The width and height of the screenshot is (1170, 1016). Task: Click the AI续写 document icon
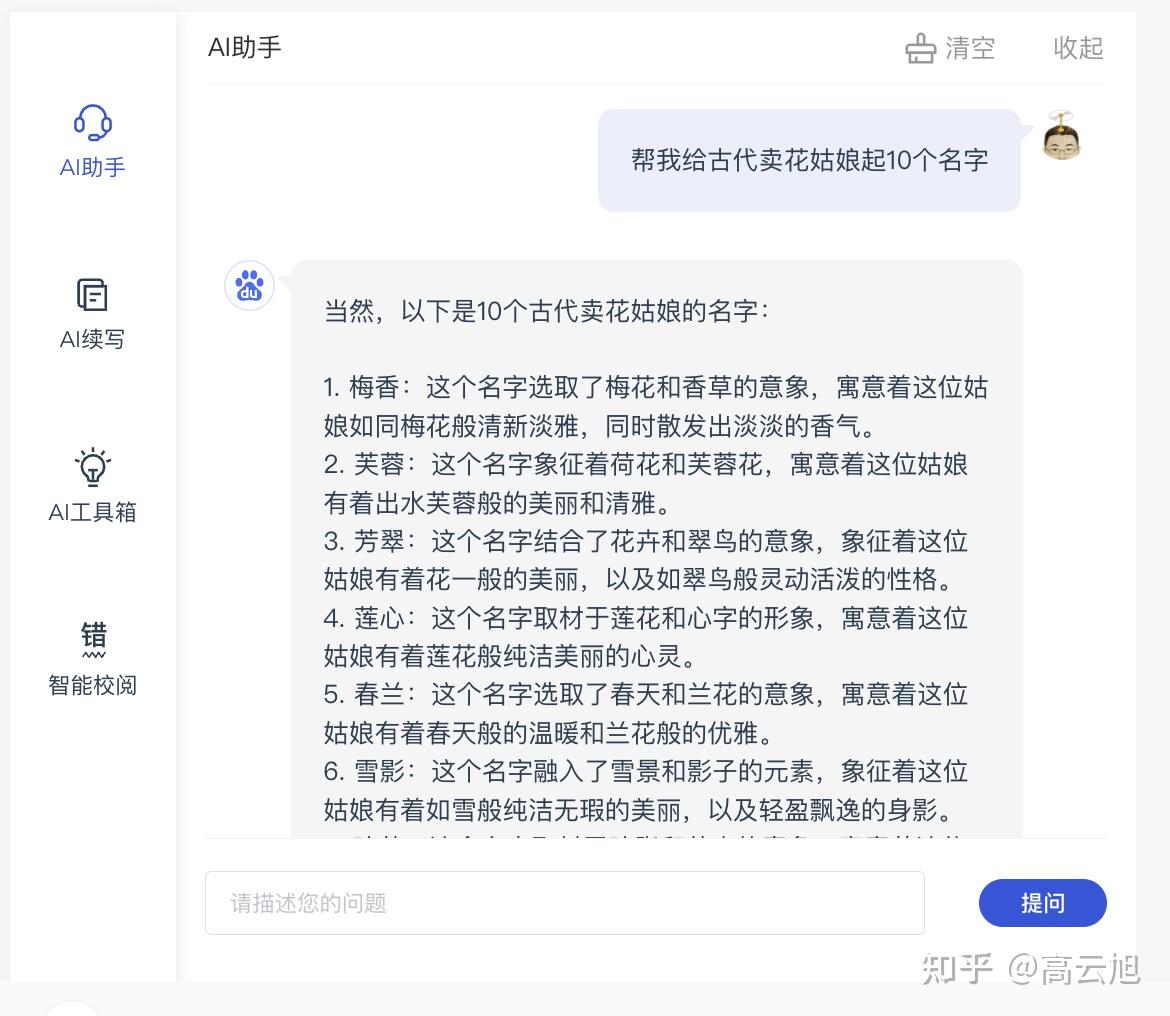[92, 295]
